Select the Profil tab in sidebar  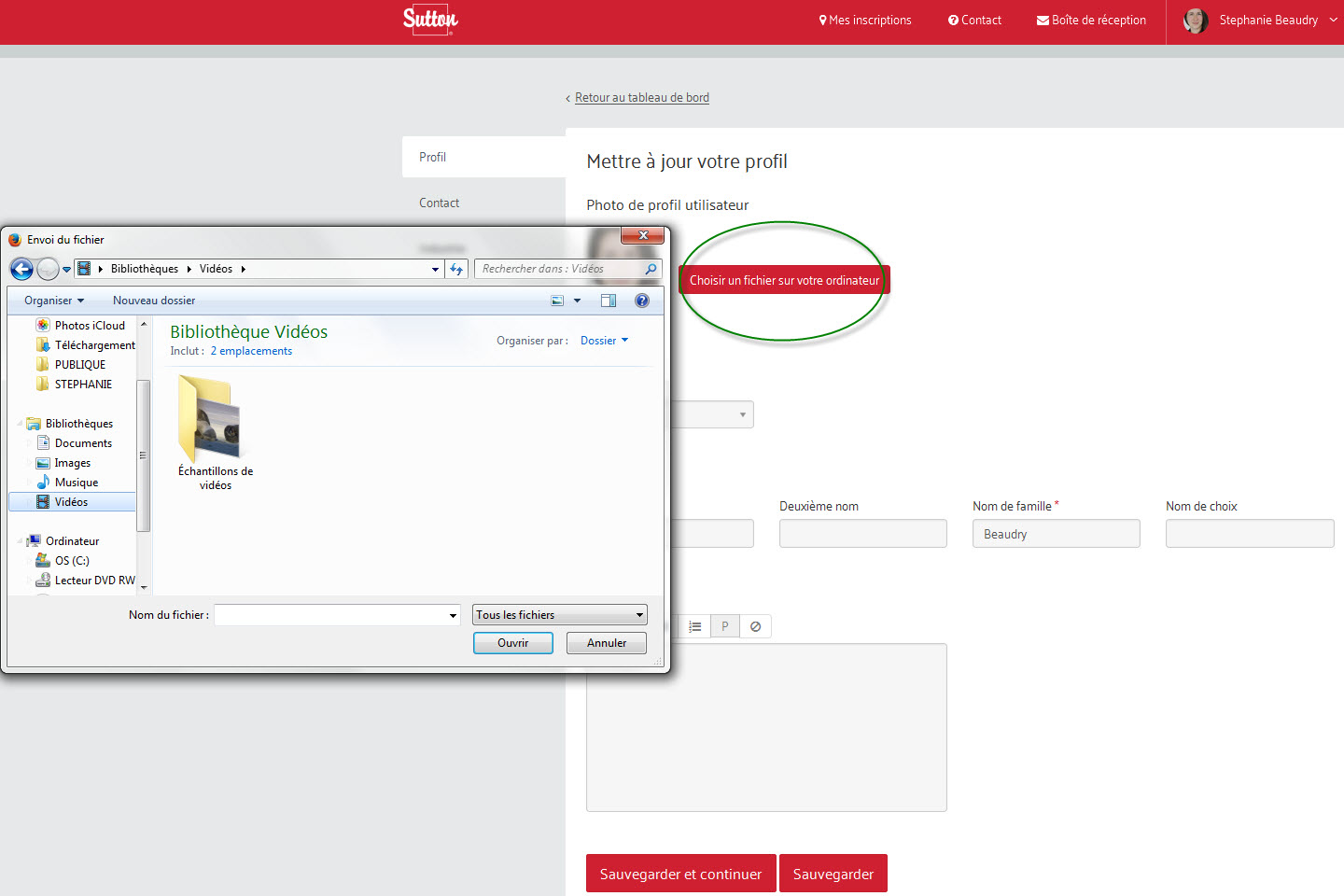[x=483, y=157]
